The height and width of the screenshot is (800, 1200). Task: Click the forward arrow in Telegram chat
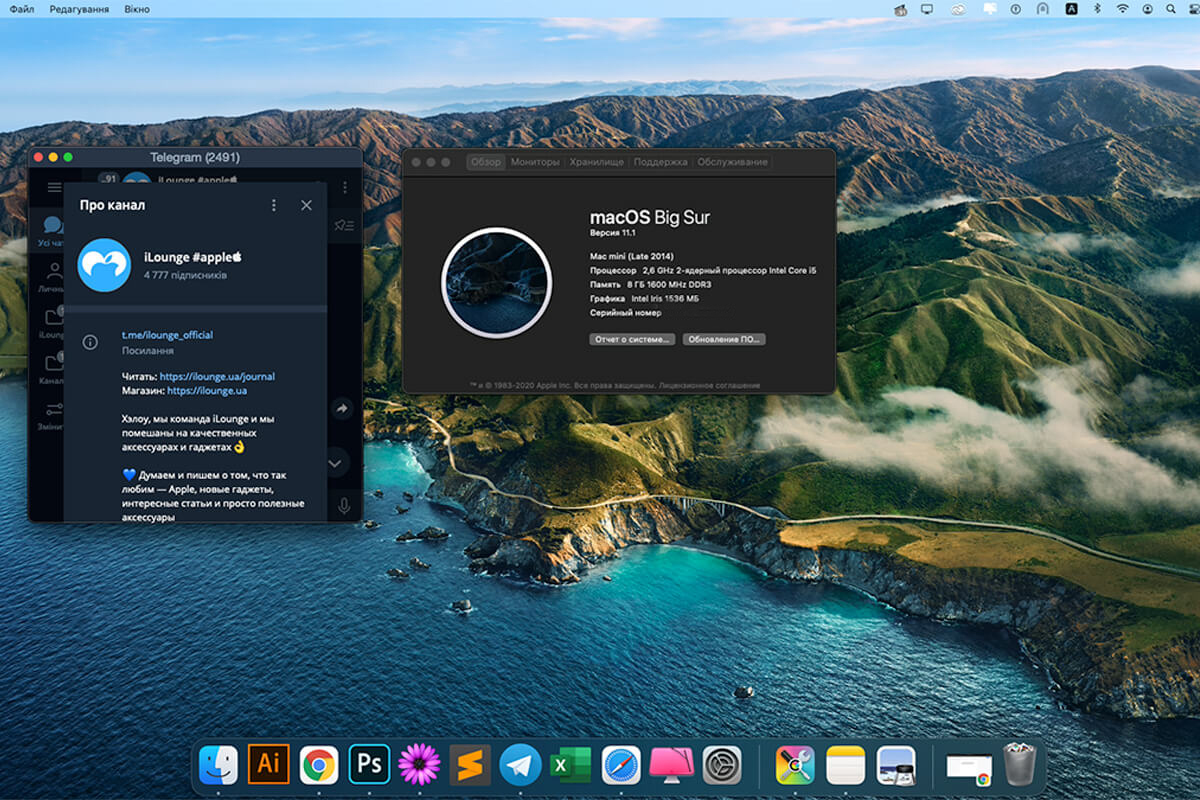point(342,409)
